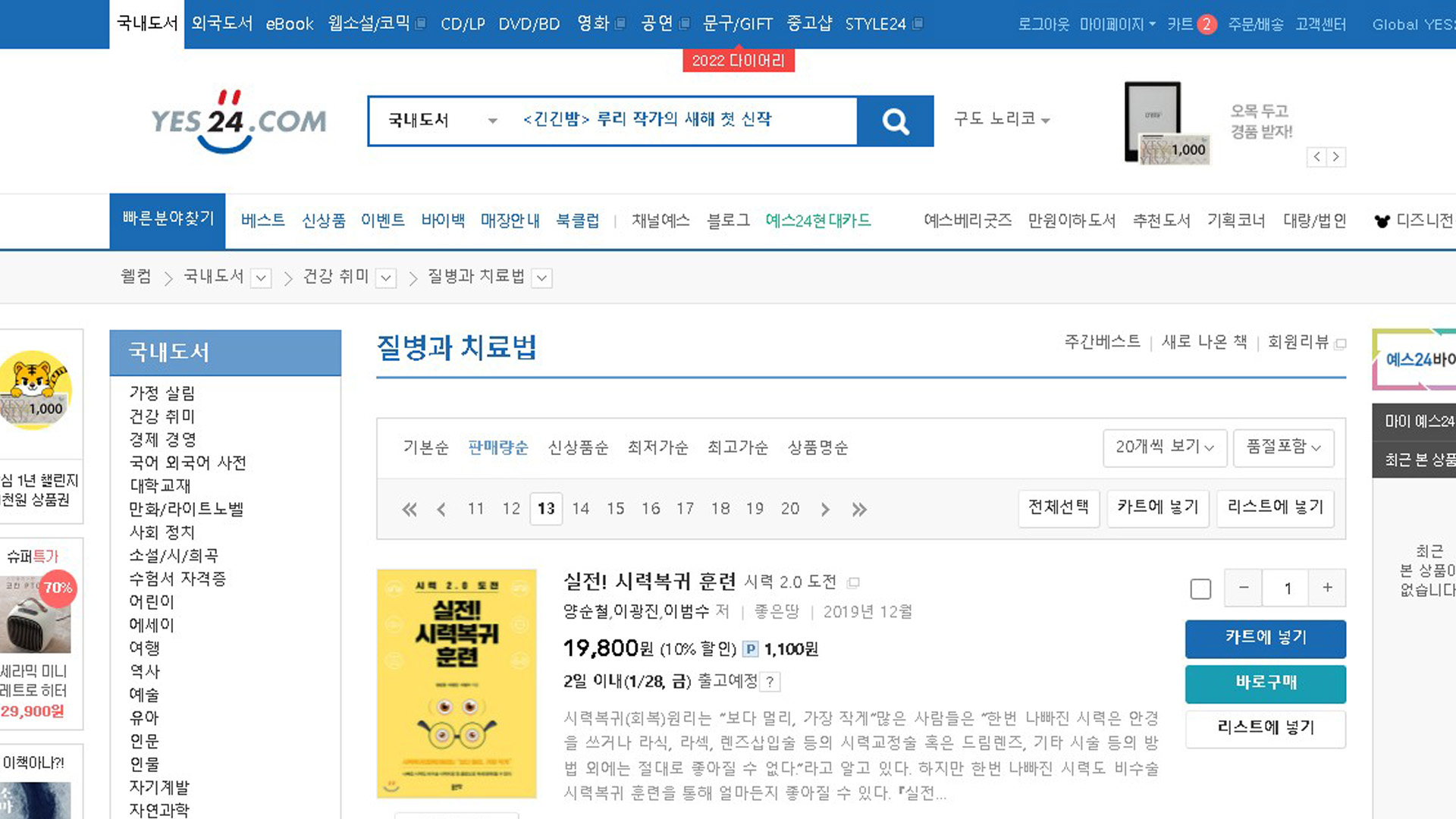1456x819 pixels.
Task: Increase quantity with plus button
Action: pyautogui.click(x=1327, y=588)
